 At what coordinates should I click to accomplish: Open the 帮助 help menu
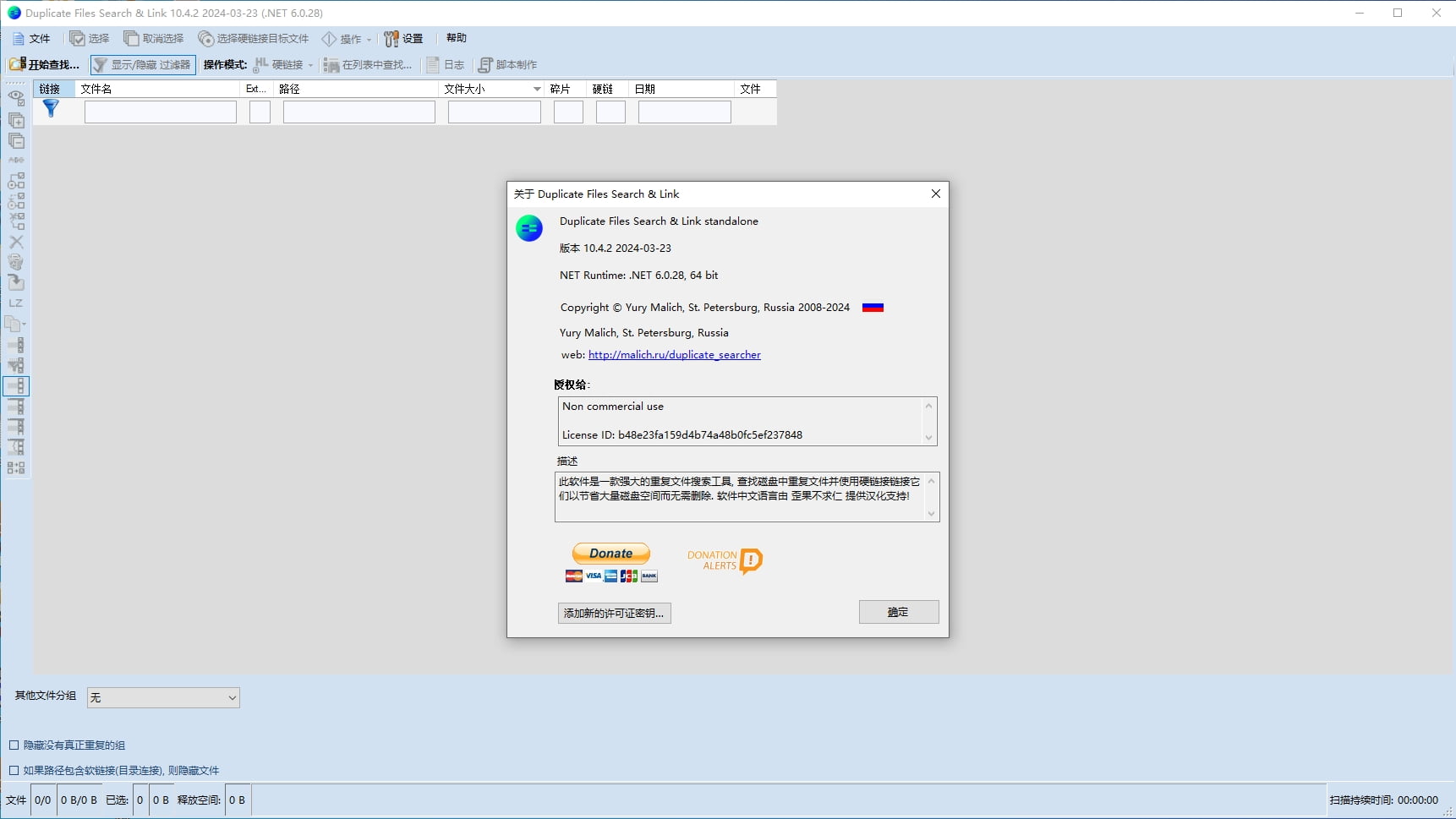click(457, 37)
